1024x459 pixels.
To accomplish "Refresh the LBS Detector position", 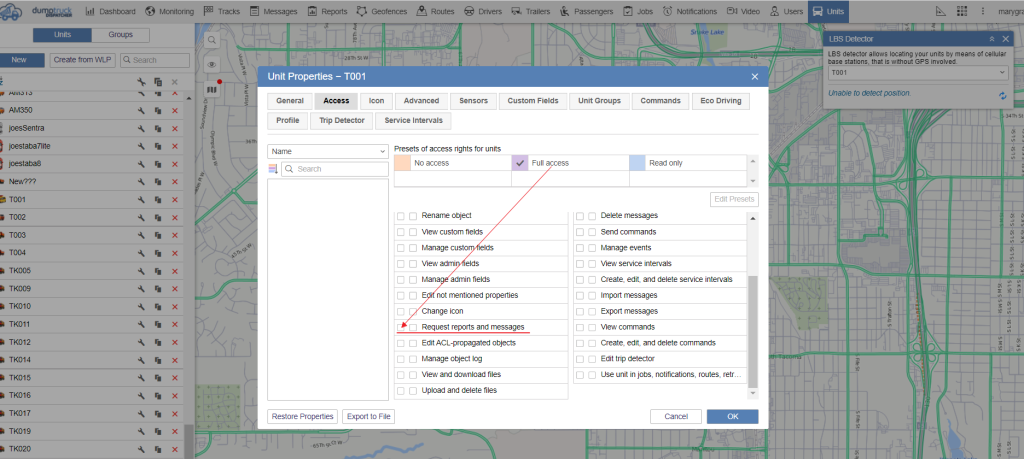I will (x=1002, y=95).
